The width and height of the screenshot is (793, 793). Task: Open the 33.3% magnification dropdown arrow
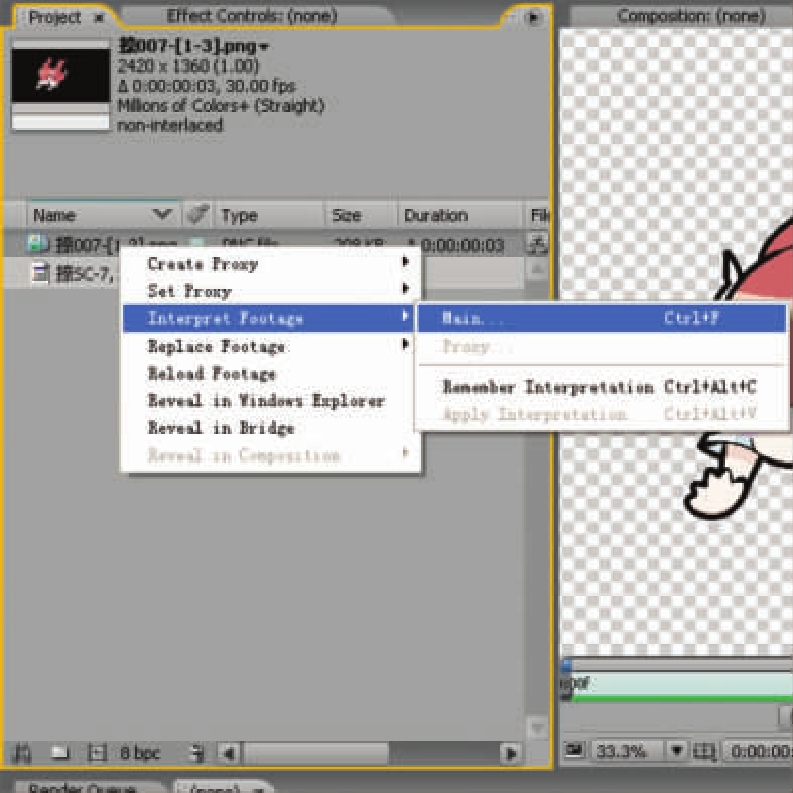pos(677,750)
